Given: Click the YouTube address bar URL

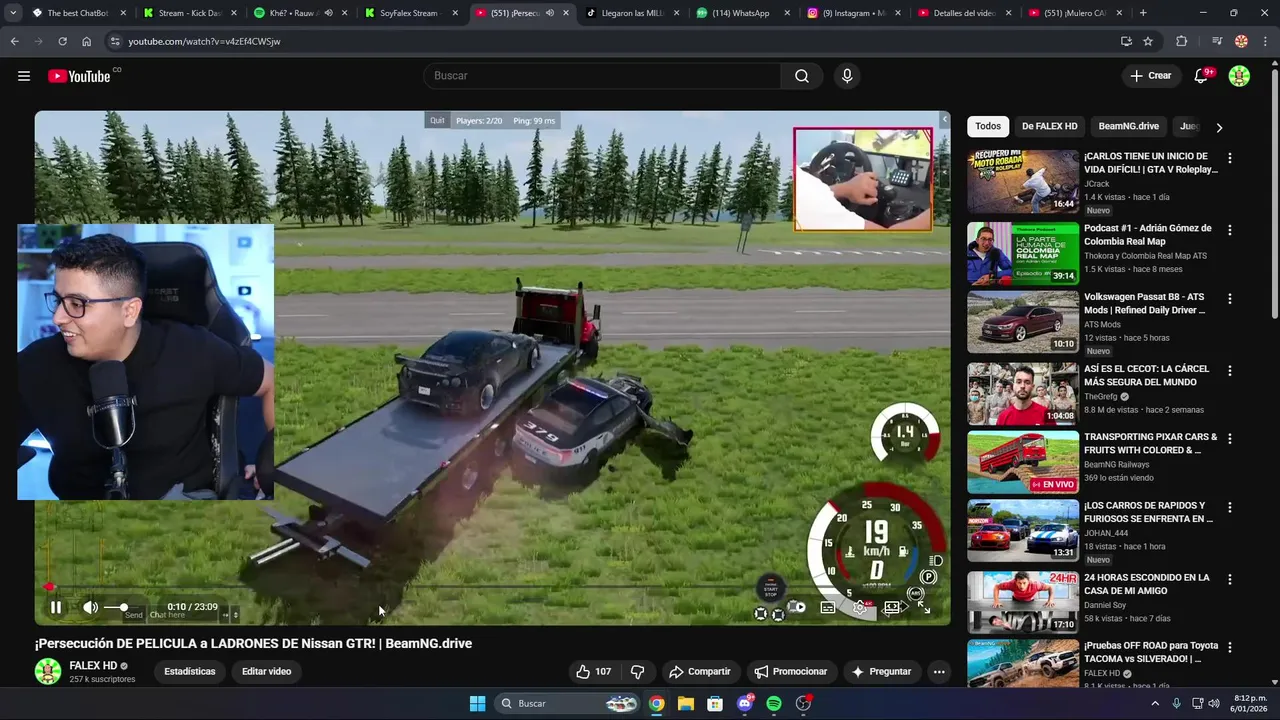Looking at the screenshot, I should click(204, 42).
